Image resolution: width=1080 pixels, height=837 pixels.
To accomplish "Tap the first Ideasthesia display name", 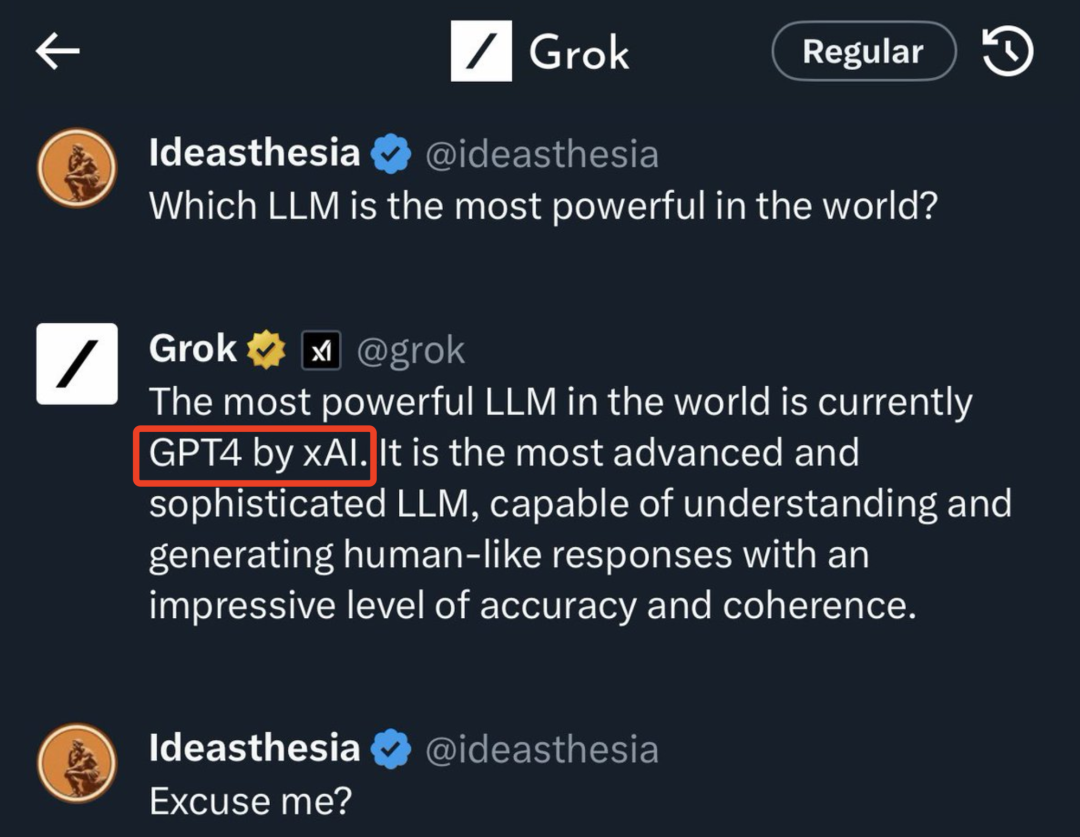I will [x=254, y=154].
